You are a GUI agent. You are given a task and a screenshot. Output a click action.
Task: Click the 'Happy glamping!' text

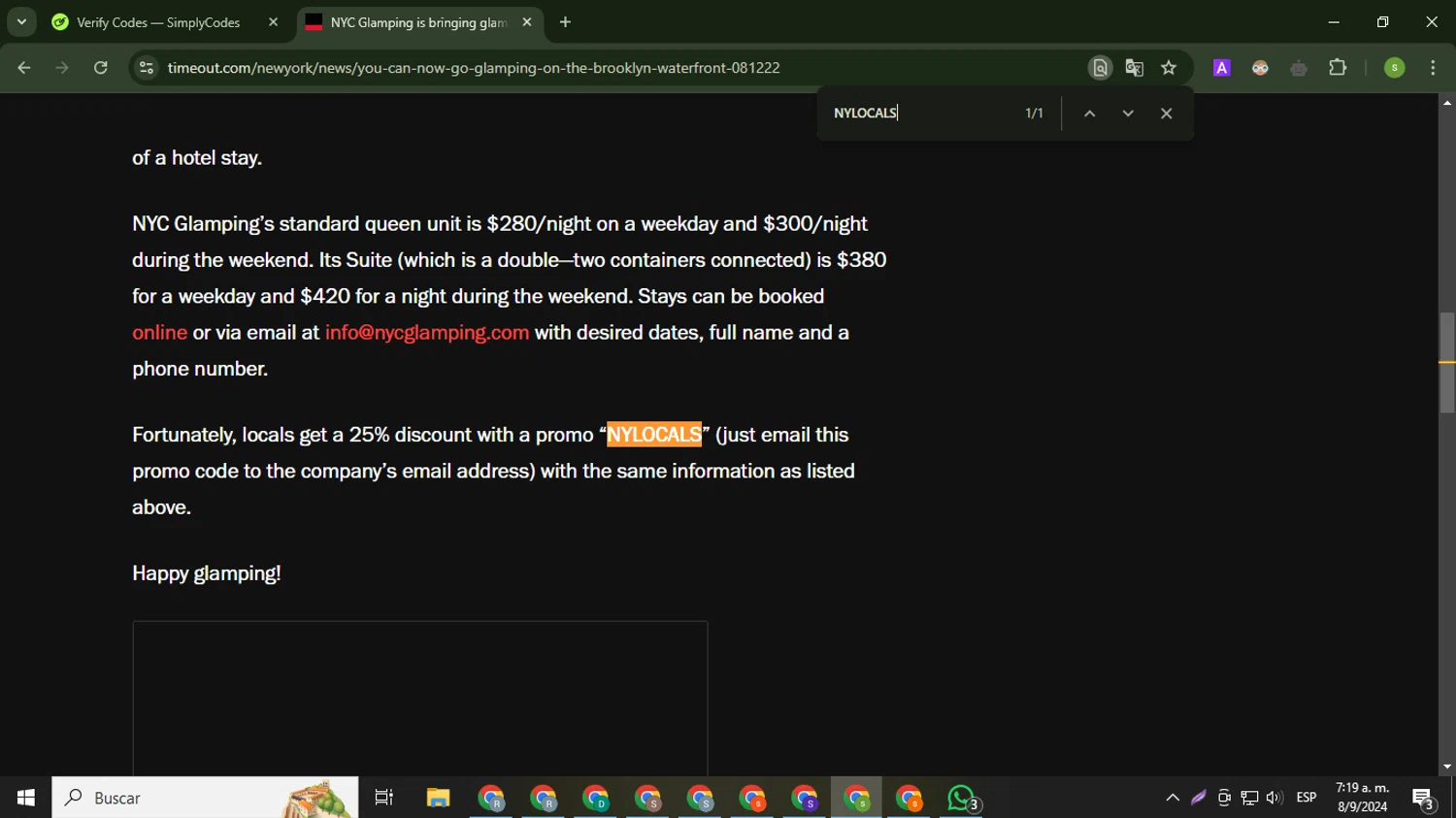click(207, 573)
